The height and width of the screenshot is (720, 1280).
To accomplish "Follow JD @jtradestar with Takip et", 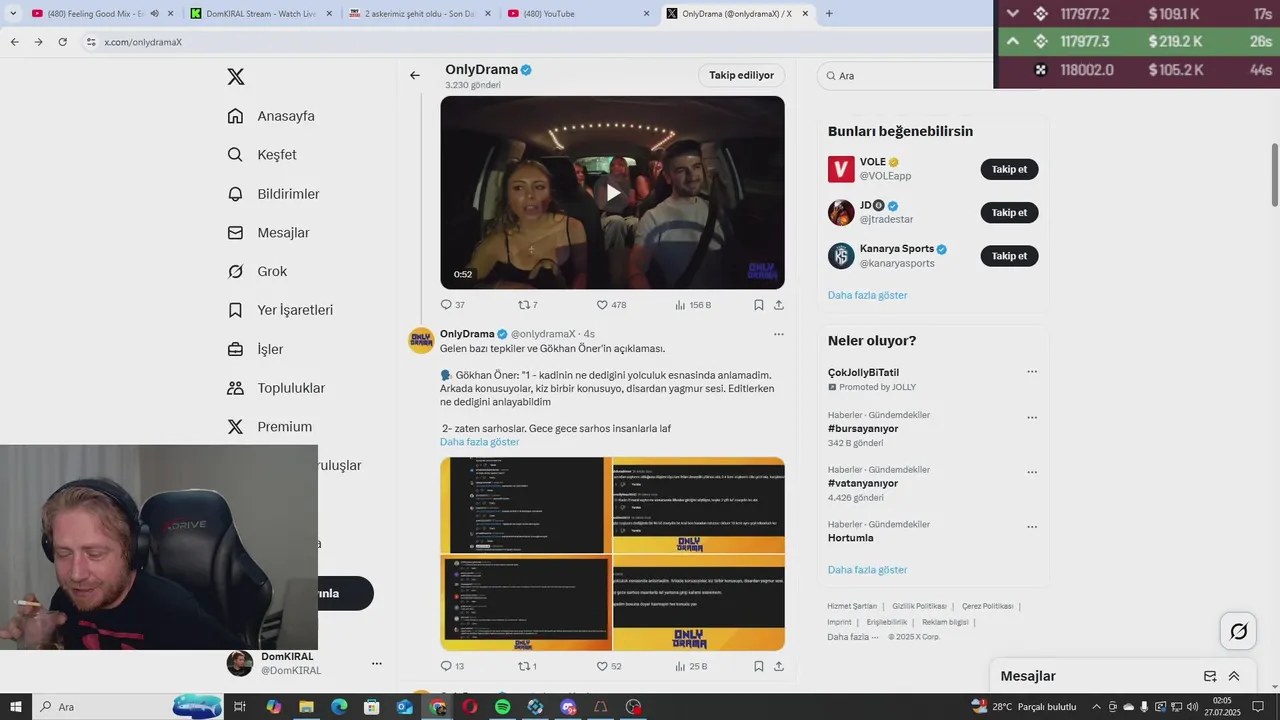I will 1009,212.
